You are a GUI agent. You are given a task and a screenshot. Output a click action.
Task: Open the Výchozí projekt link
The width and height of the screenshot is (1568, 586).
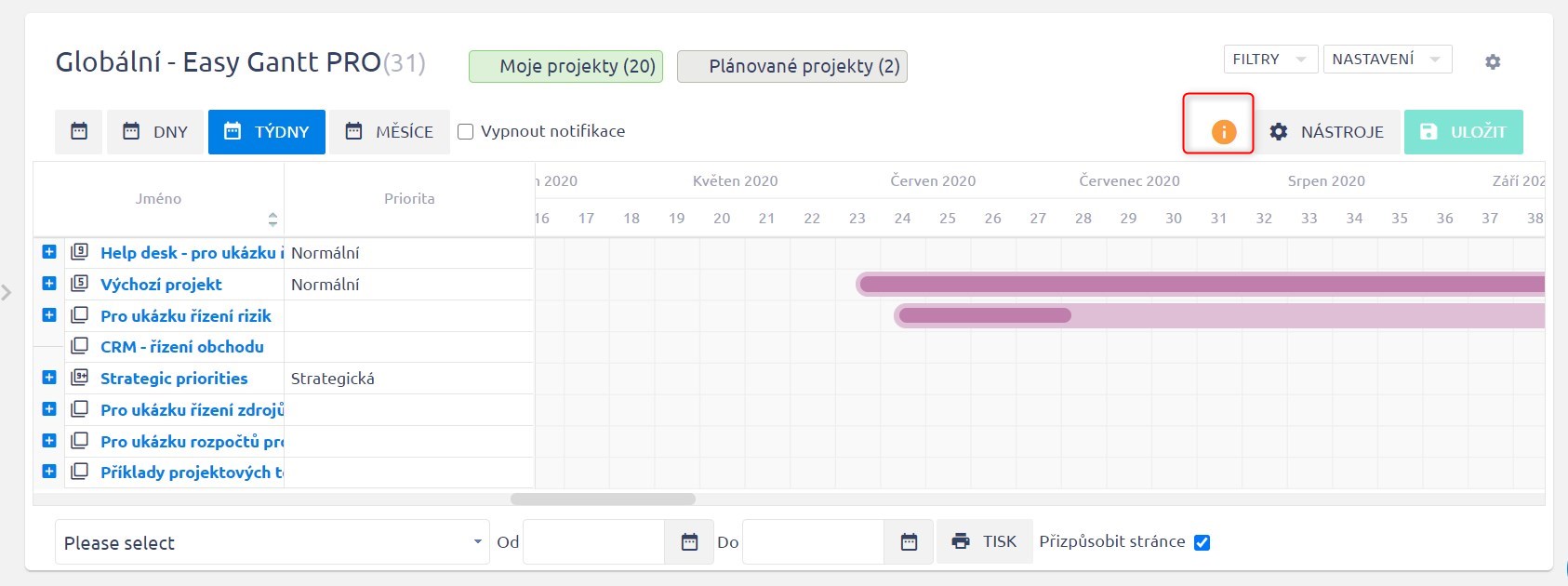(161, 285)
